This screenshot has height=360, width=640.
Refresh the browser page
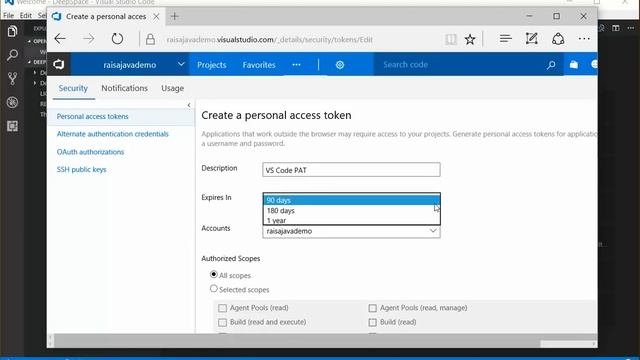pos(118,39)
